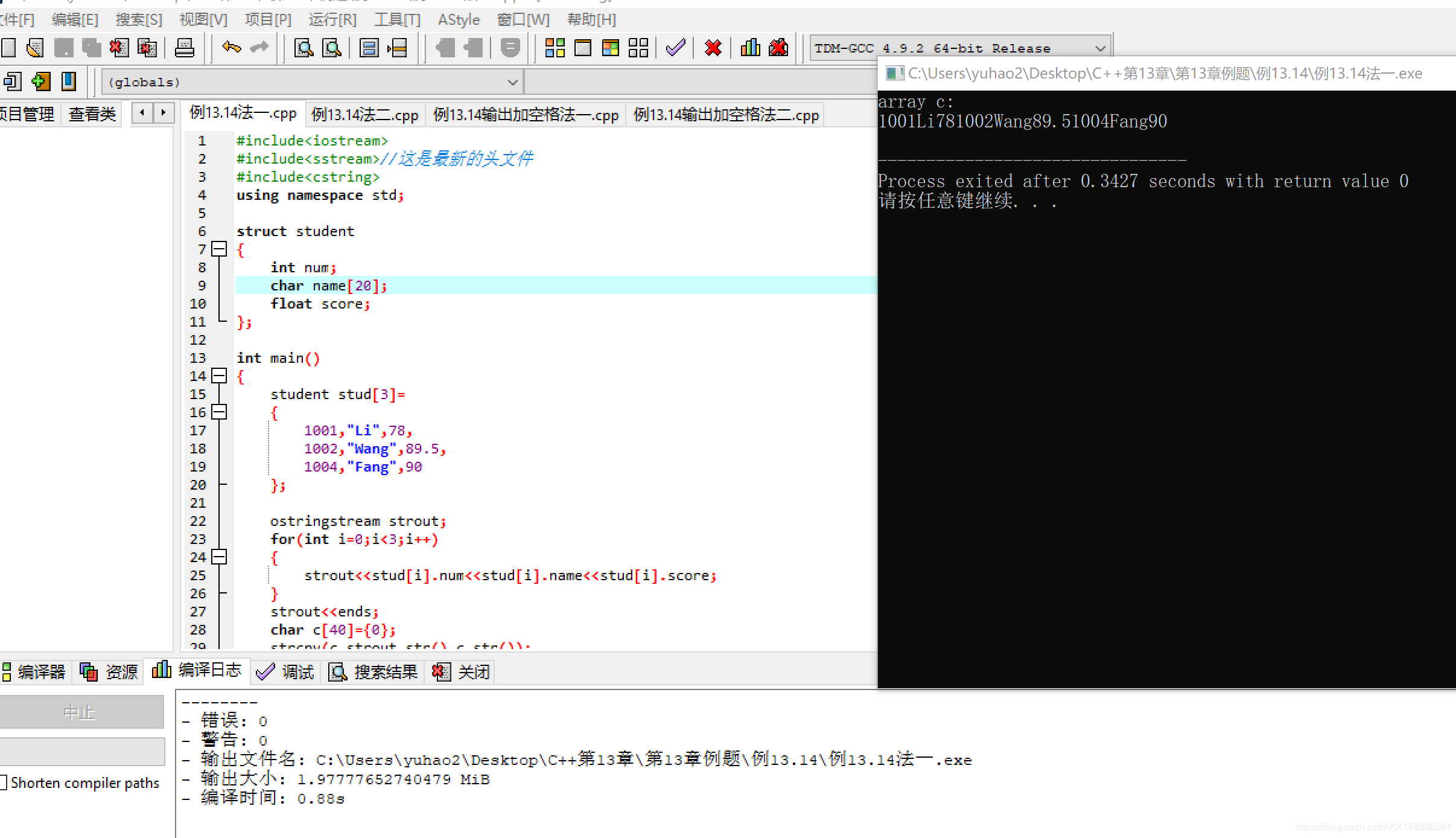
Task: Click the Run icon
Action: click(x=583, y=48)
